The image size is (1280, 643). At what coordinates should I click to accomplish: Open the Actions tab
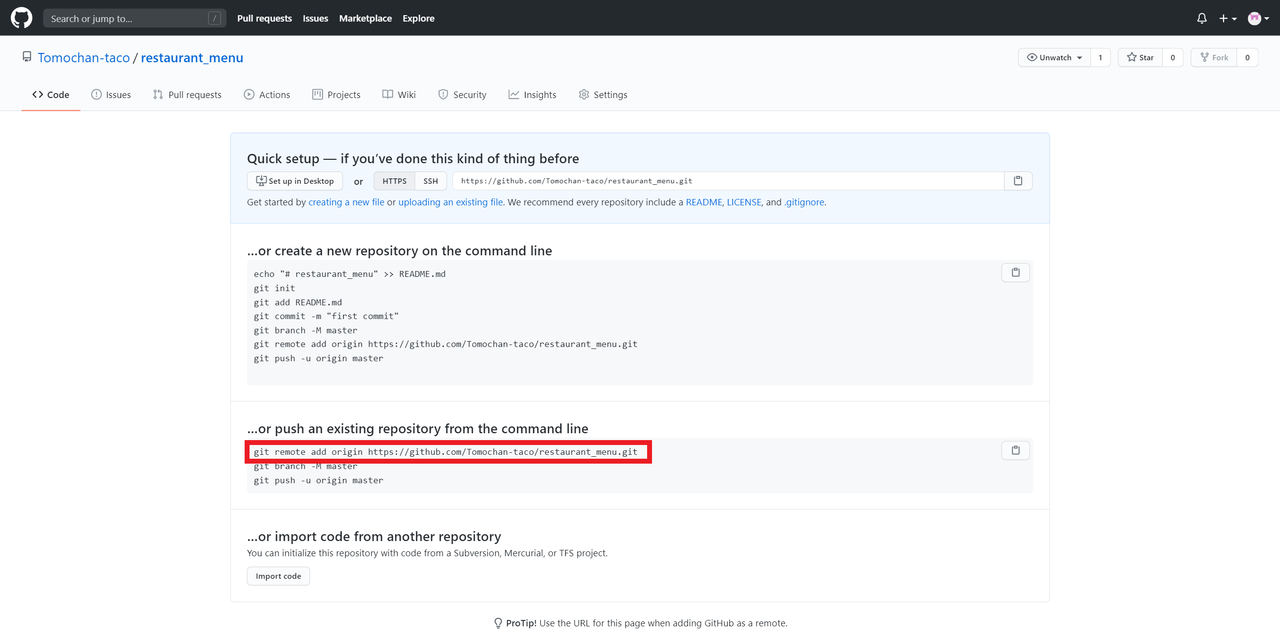267,95
